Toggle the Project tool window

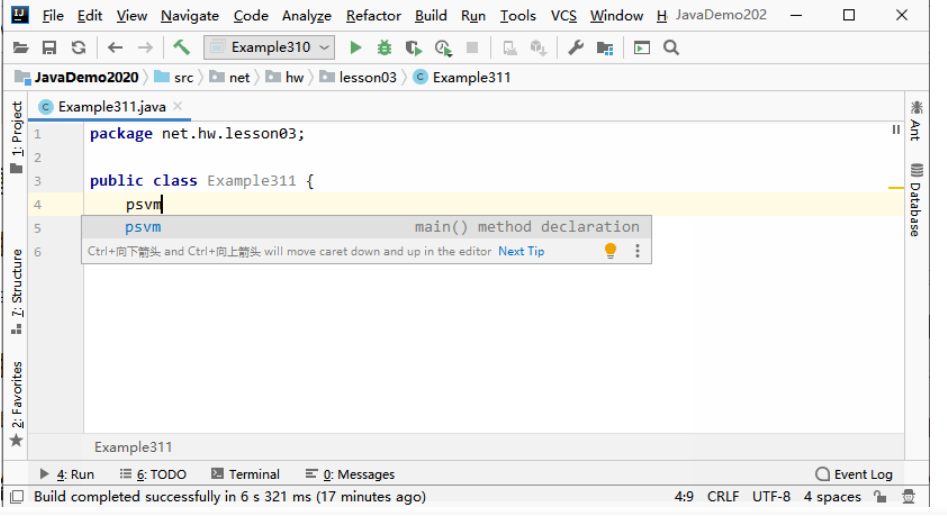pyautogui.click(x=16, y=137)
